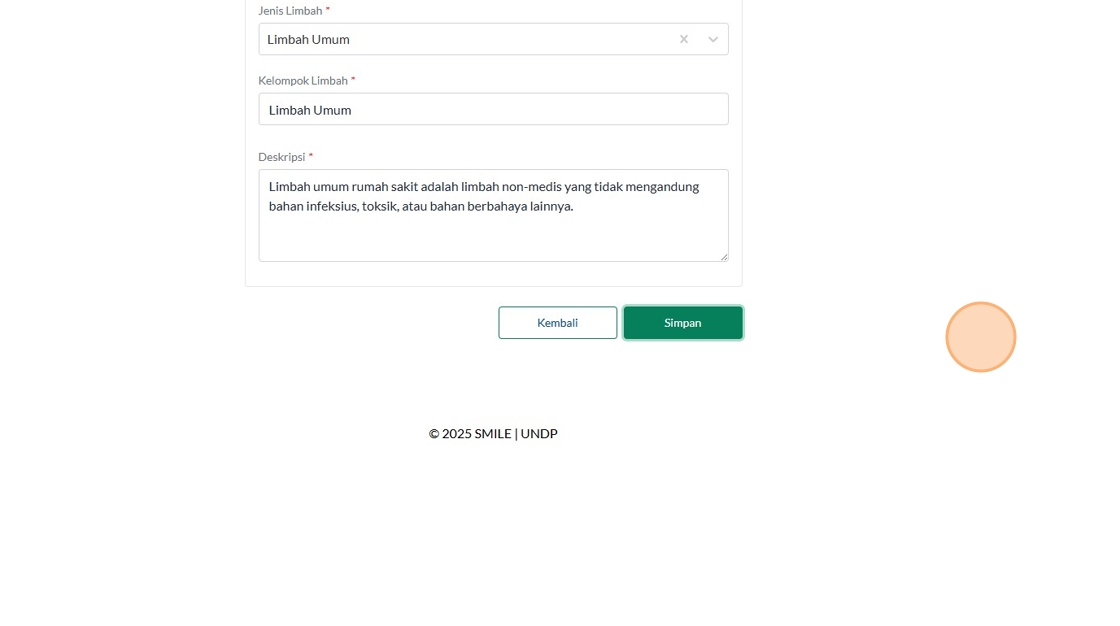This screenshot has width=1120, height=626.
Task: Click the Deskripsi field label
Action: point(281,157)
